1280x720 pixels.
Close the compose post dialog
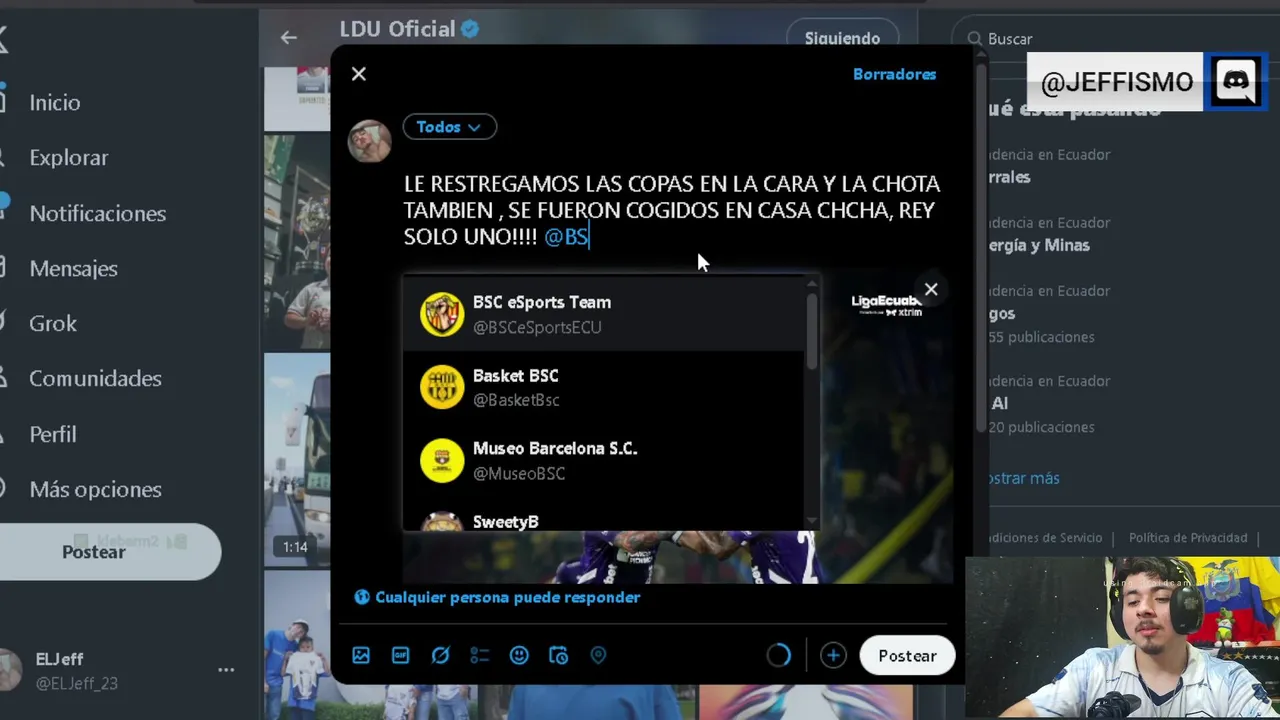[359, 74]
